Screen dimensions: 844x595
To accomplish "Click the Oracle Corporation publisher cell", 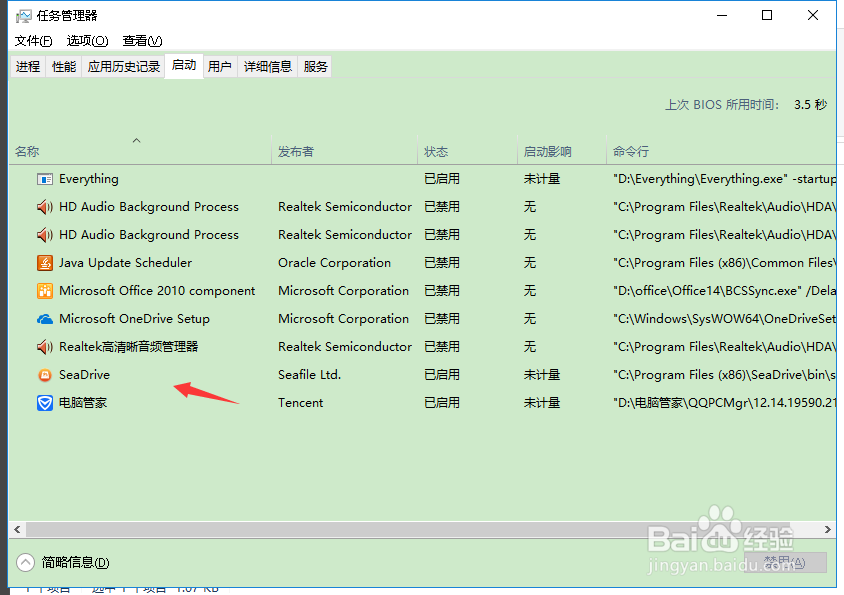I will [334, 263].
